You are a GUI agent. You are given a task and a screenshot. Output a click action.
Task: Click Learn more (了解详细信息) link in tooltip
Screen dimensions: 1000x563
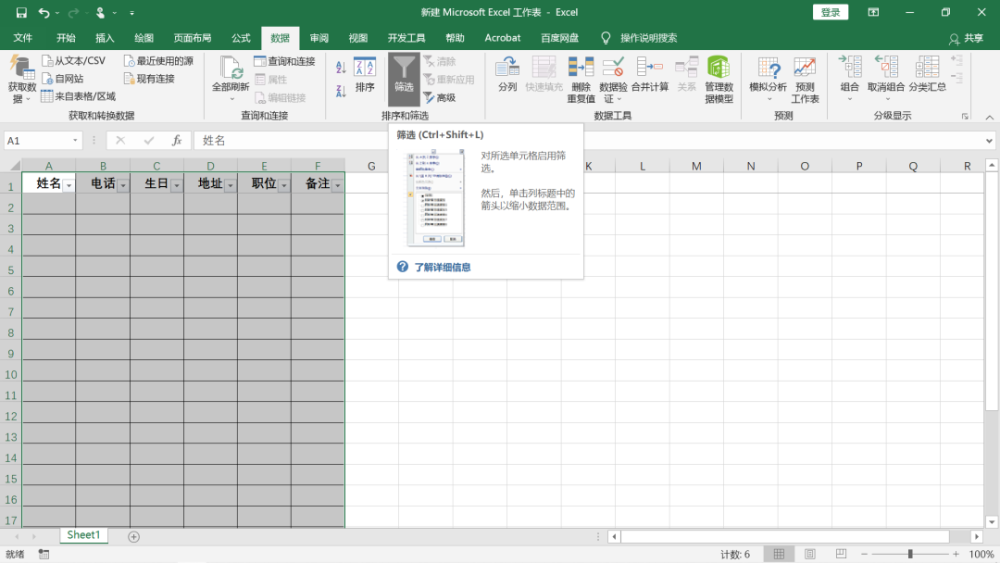(442, 267)
